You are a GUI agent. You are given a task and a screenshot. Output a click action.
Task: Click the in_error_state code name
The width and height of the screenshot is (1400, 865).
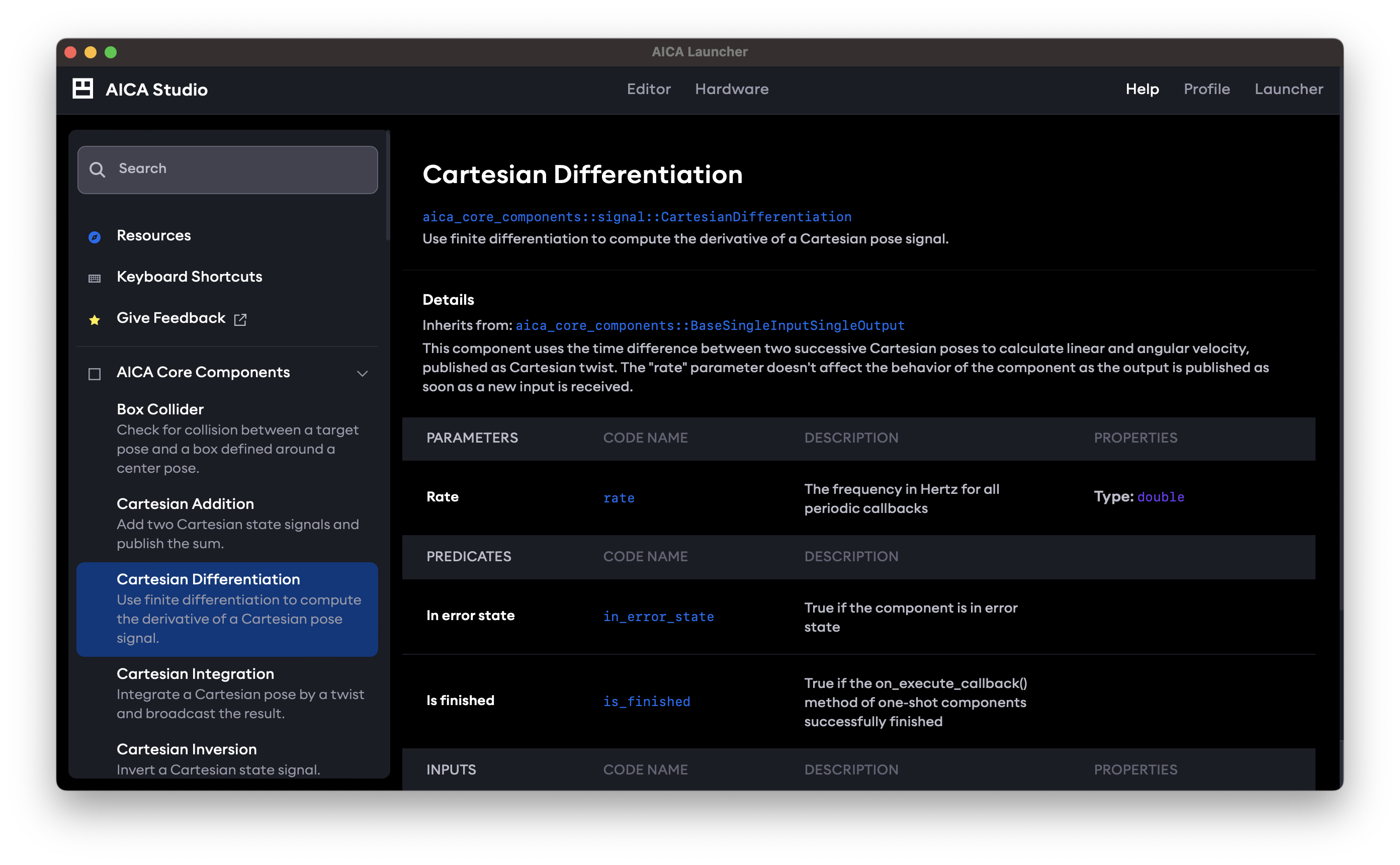[x=659, y=616]
